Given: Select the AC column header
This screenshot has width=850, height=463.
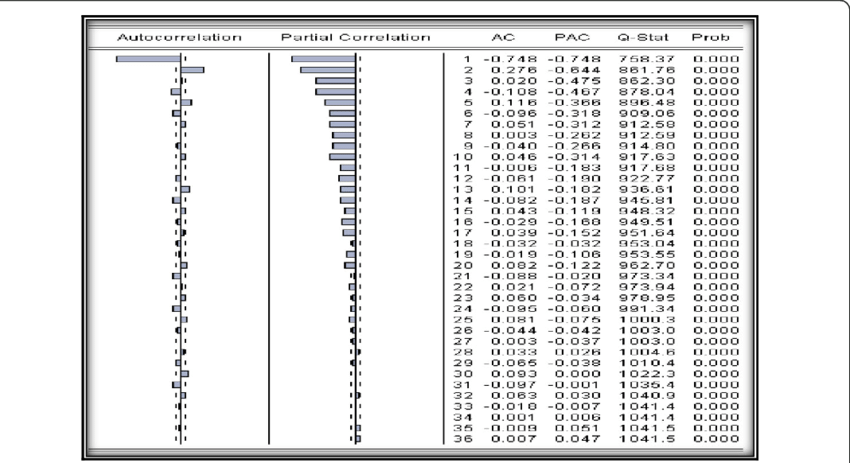Looking at the screenshot, I should pos(503,37).
